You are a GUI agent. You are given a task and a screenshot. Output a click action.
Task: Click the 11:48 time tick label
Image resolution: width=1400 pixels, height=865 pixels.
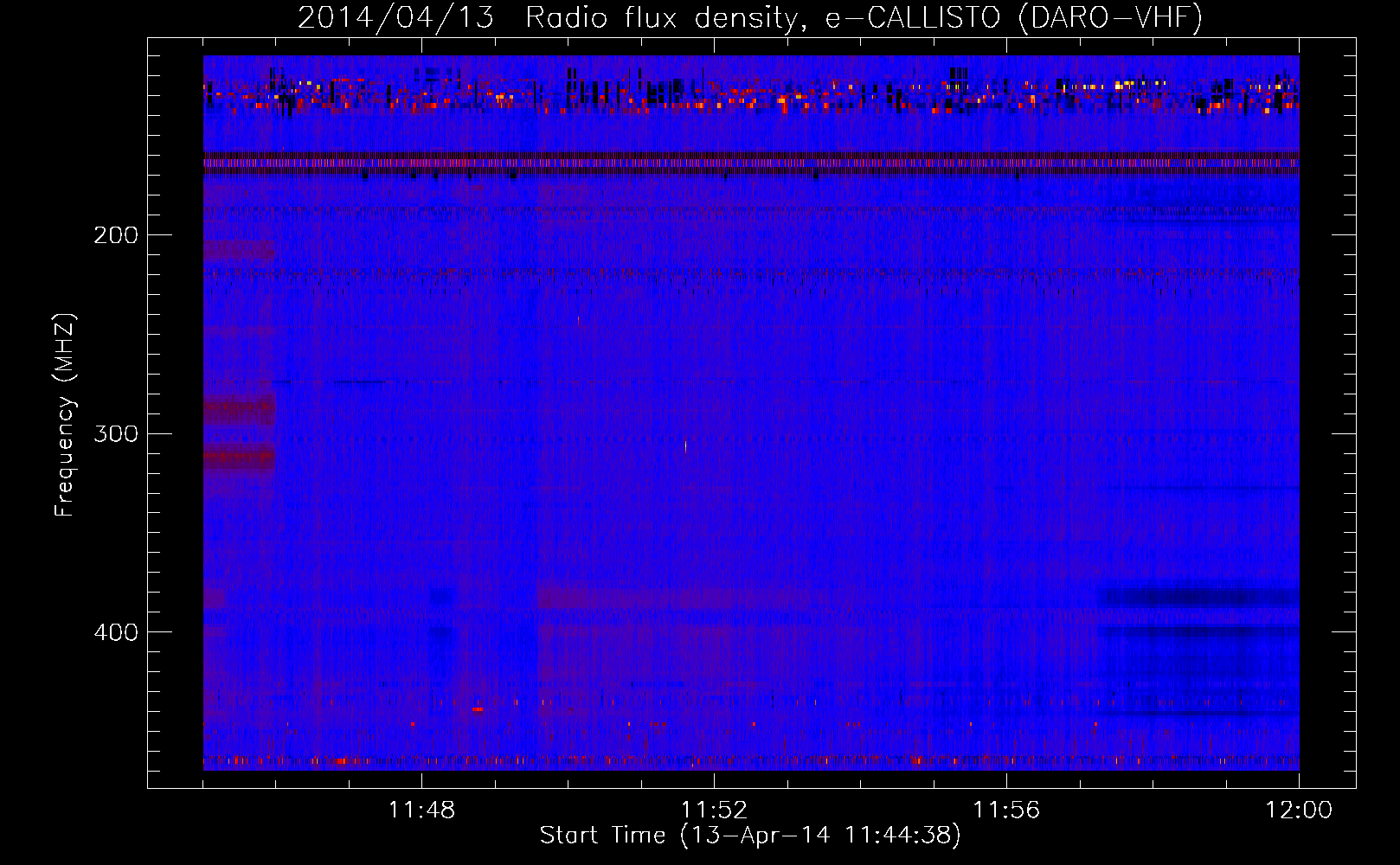coord(421,811)
